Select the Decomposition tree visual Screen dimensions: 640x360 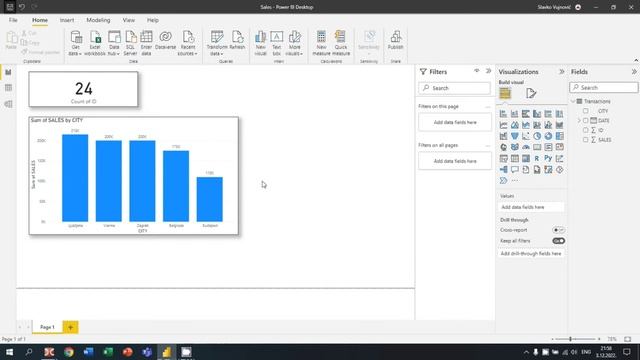pyautogui.click(x=503, y=169)
